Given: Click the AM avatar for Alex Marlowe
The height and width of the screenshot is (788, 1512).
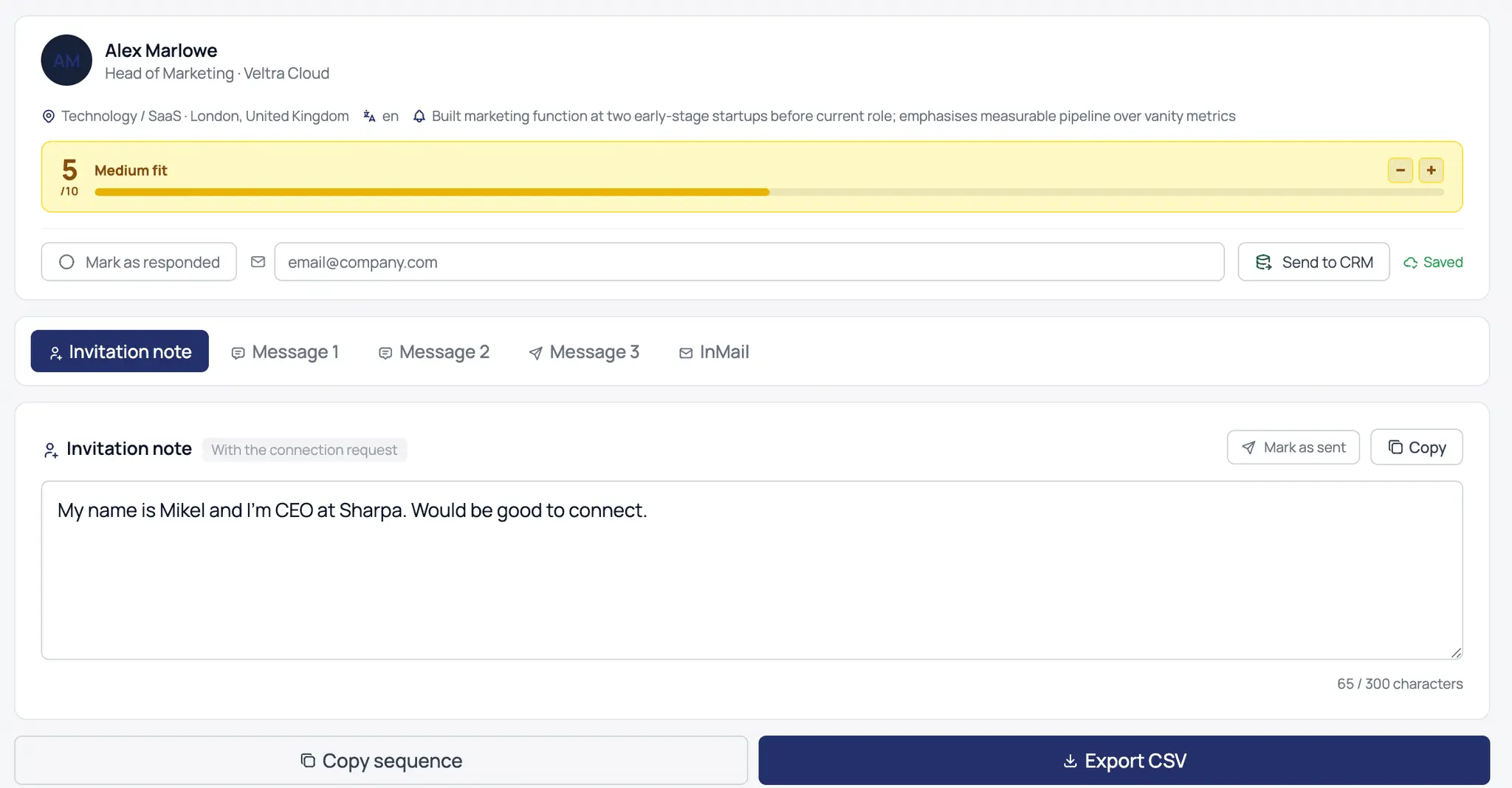Looking at the screenshot, I should pos(66,61).
